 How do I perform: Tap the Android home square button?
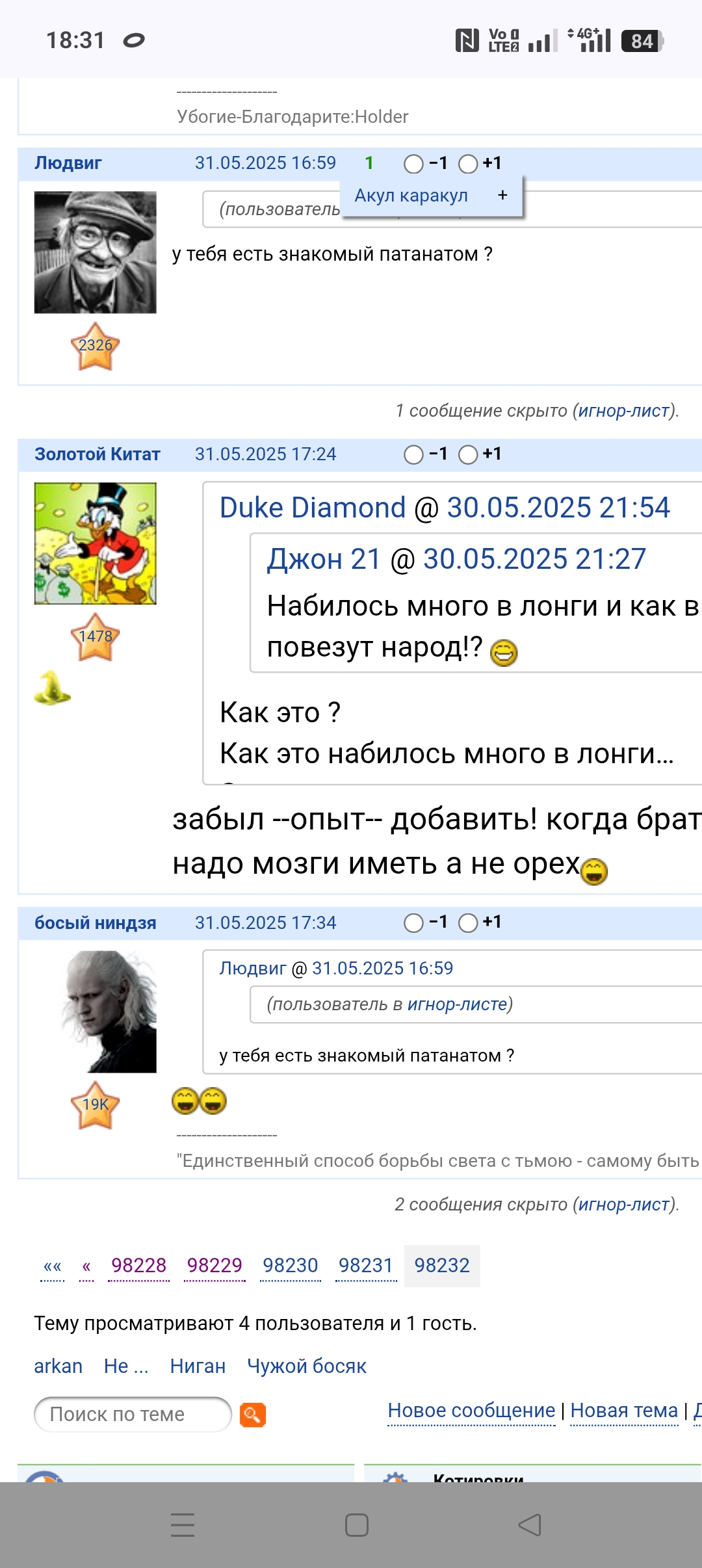(357, 1524)
